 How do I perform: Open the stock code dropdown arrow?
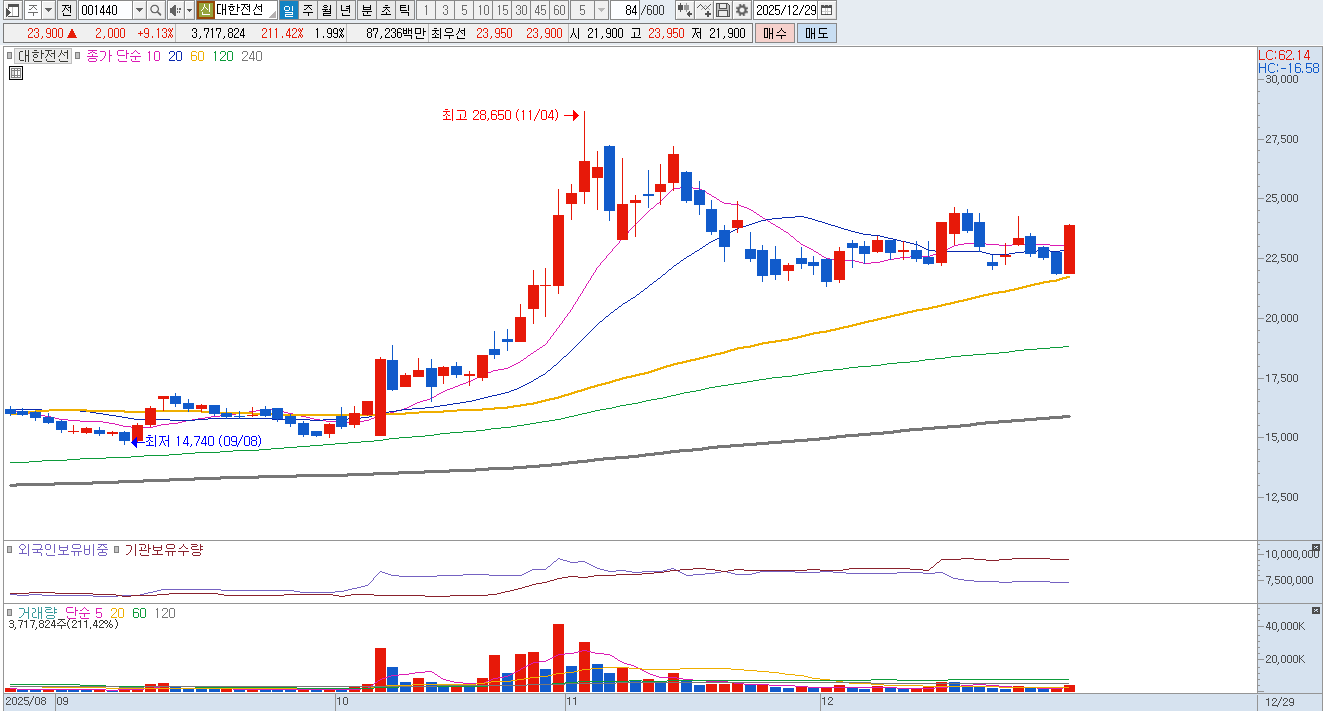point(138,10)
